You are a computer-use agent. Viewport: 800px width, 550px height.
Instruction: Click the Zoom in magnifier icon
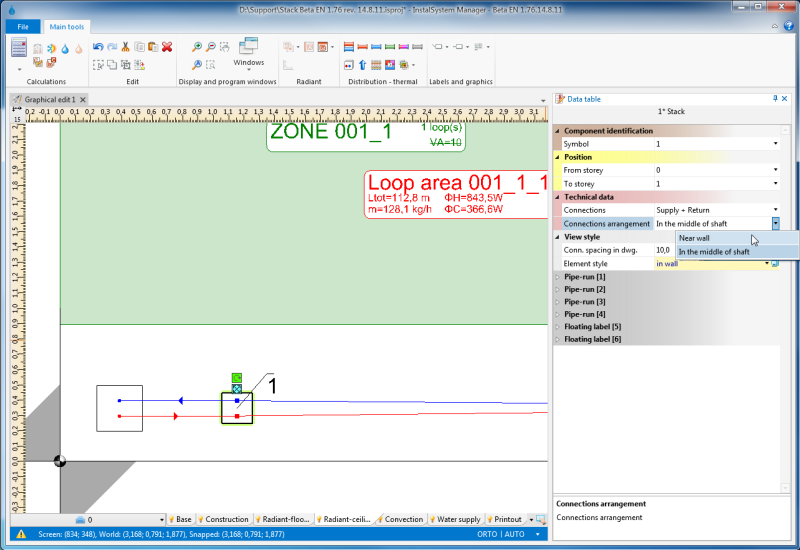pos(196,47)
